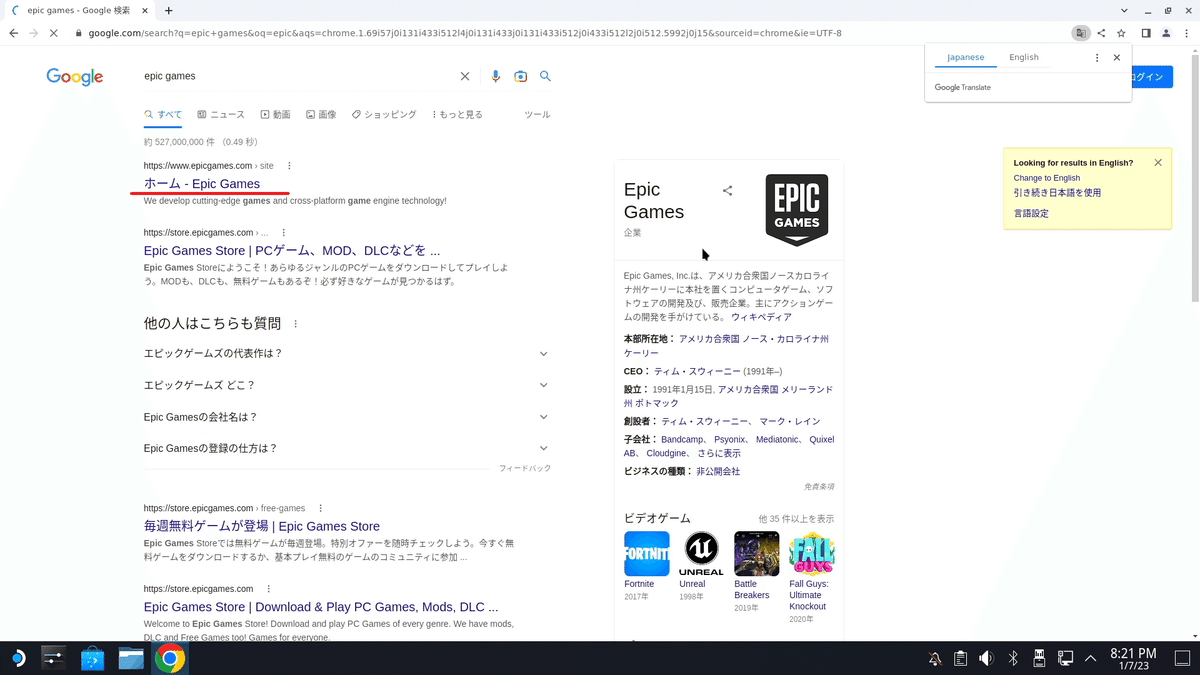Open the Chrome profile avatar icon
The height and width of the screenshot is (675, 1200).
point(1166,33)
